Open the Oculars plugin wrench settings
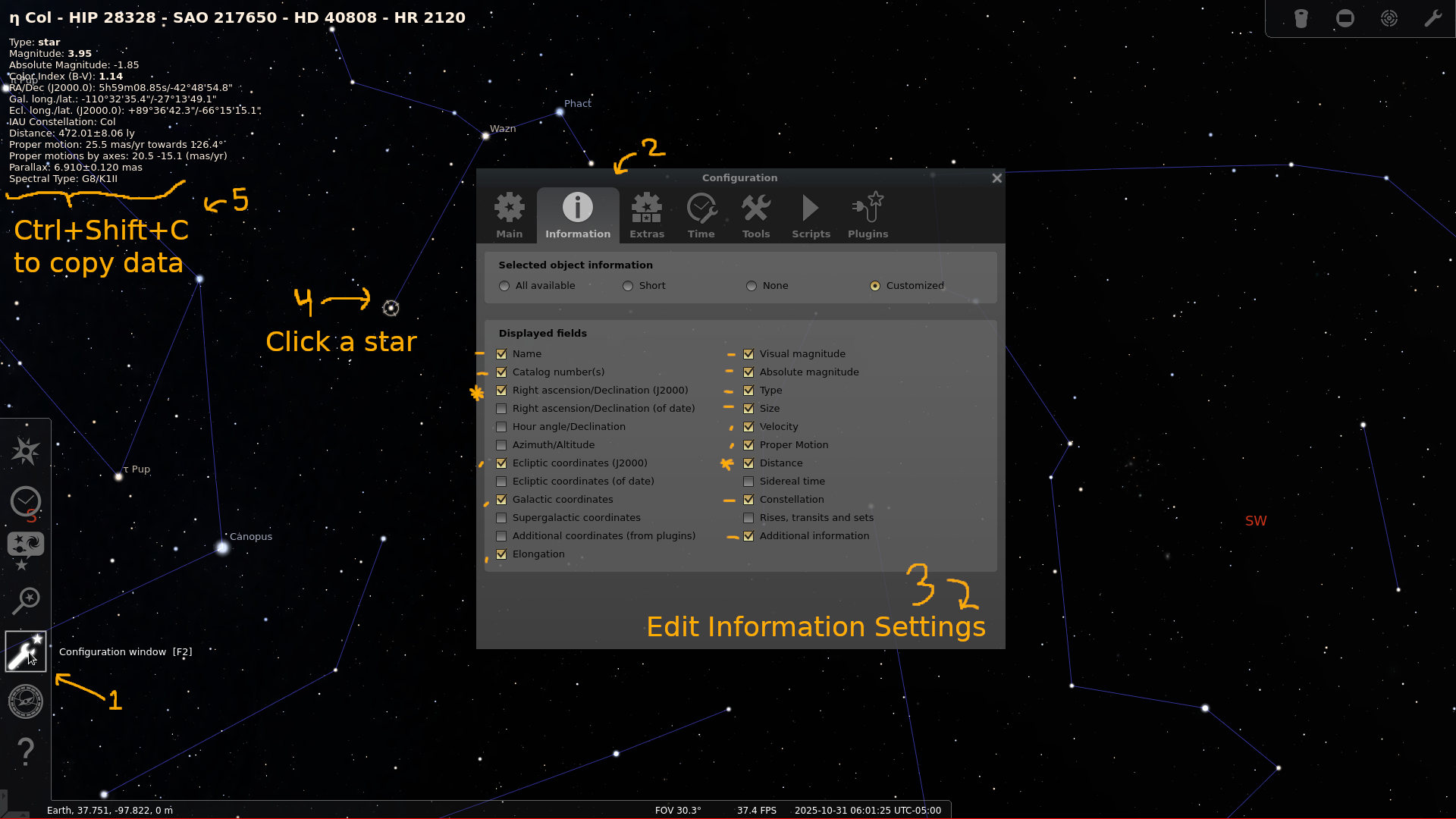The height and width of the screenshot is (819, 1456). pos(1432,18)
